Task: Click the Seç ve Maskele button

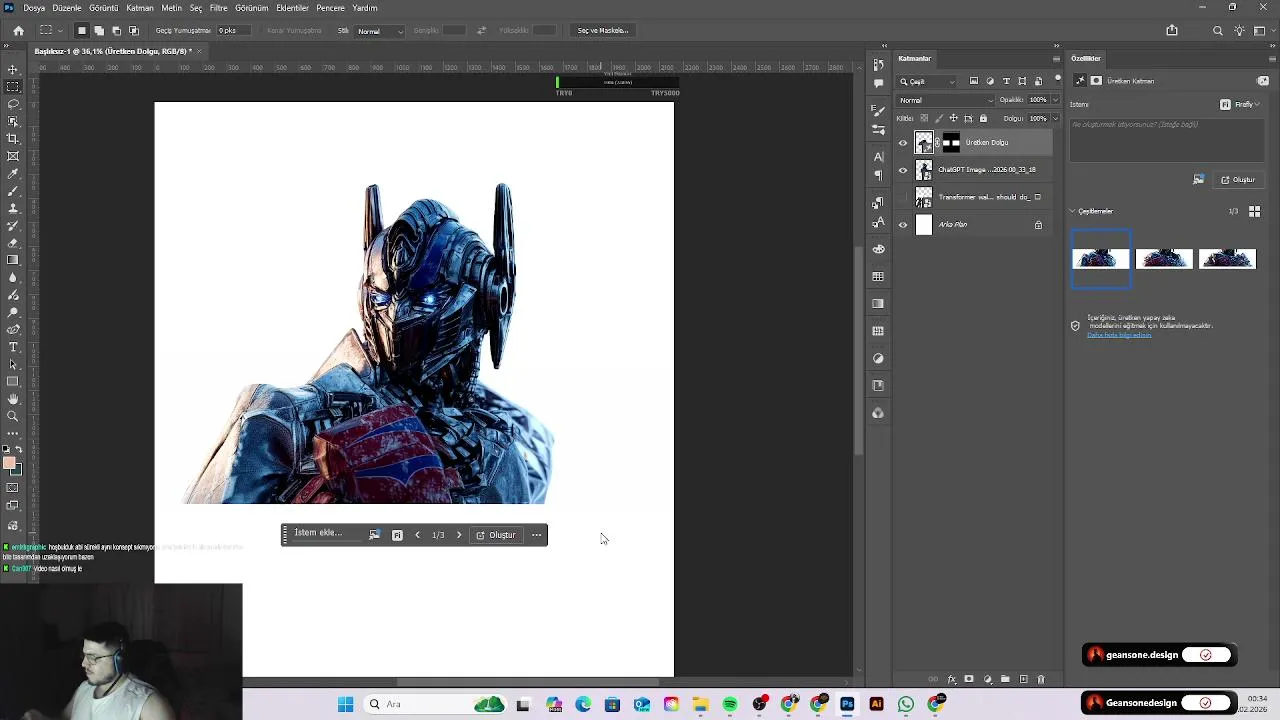Action: pos(603,31)
